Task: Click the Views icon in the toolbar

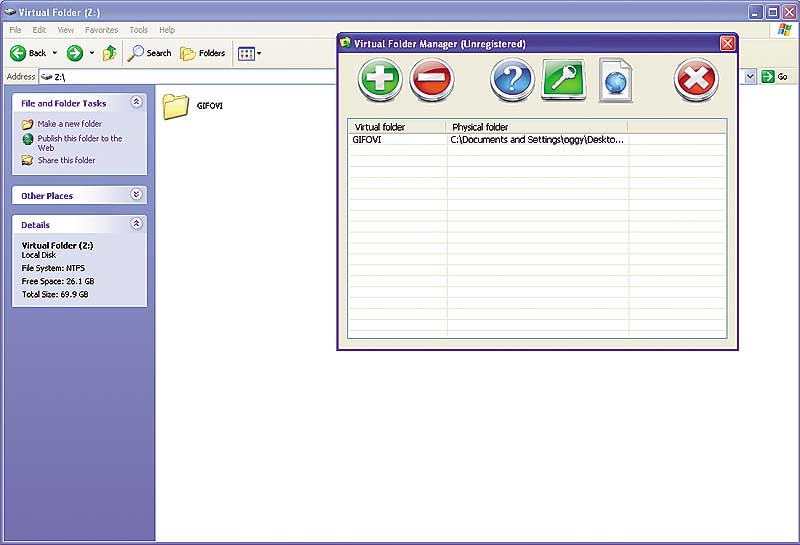Action: [246, 54]
